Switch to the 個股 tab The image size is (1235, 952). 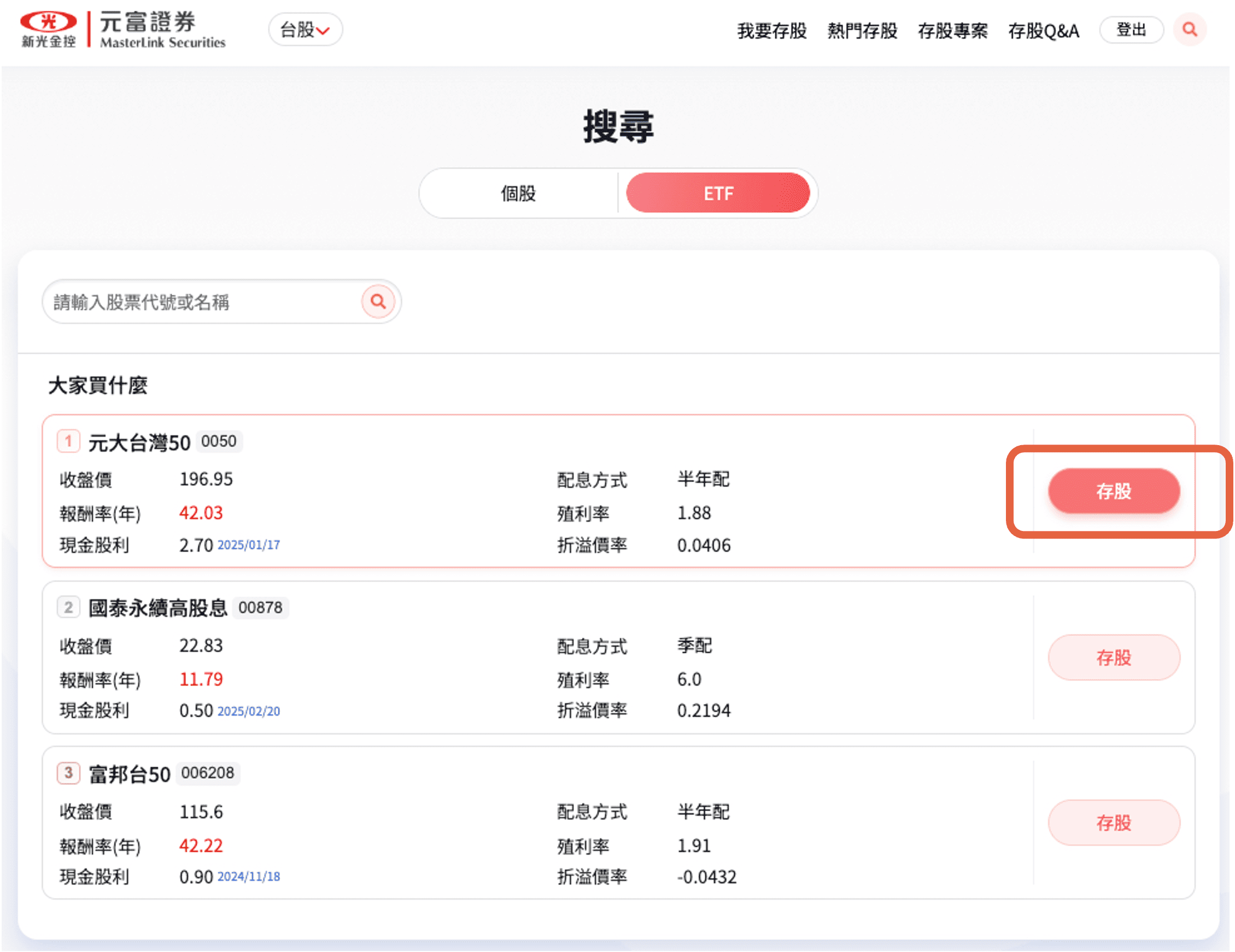(518, 194)
